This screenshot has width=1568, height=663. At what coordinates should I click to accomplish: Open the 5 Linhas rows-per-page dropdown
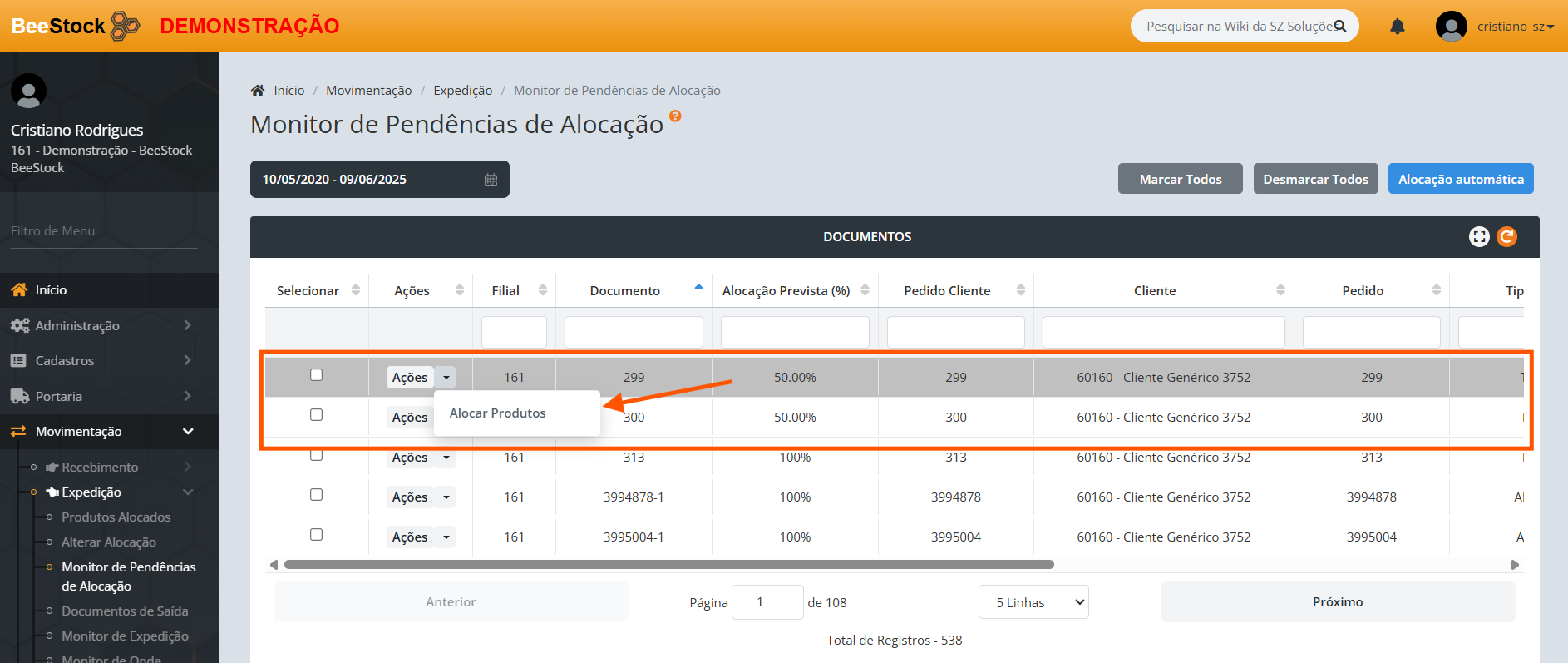pos(1033,602)
